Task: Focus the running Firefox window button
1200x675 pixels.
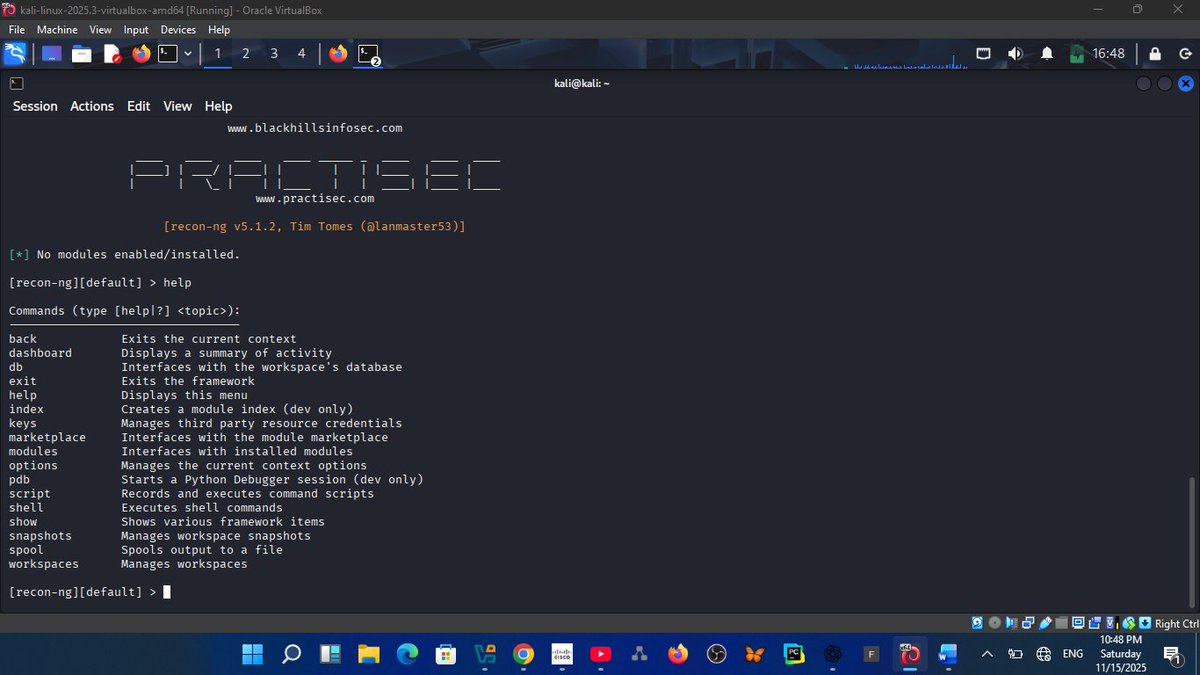Action: 338,54
